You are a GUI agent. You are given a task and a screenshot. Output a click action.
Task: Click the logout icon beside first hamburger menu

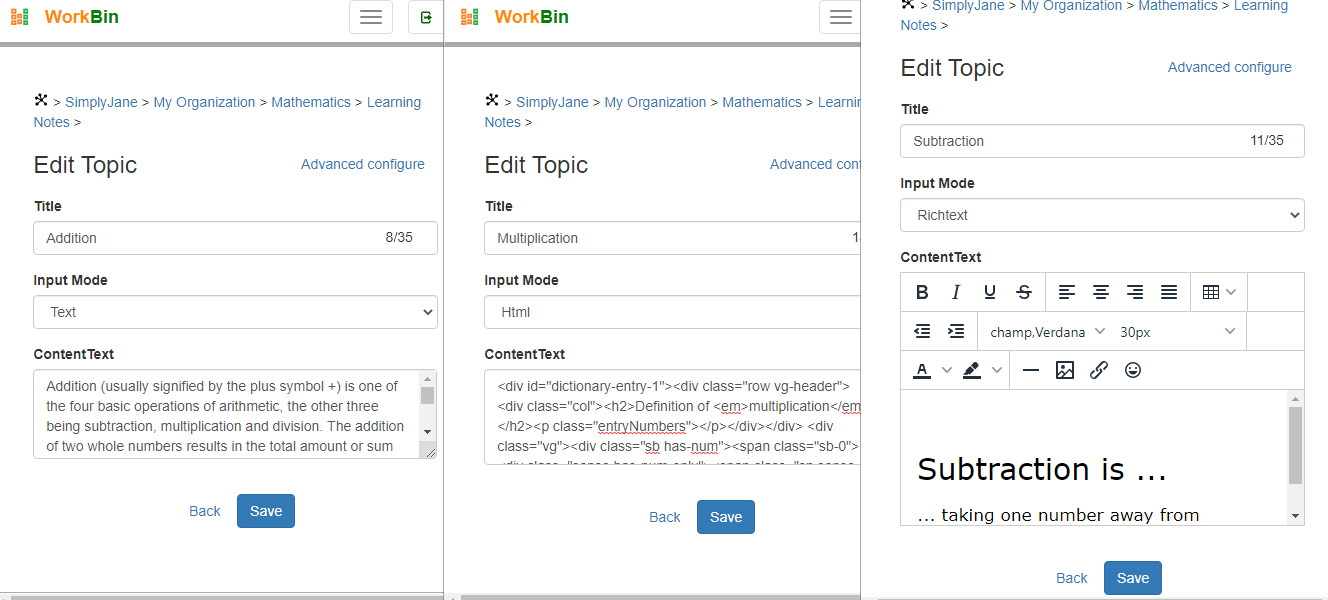tap(426, 17)
